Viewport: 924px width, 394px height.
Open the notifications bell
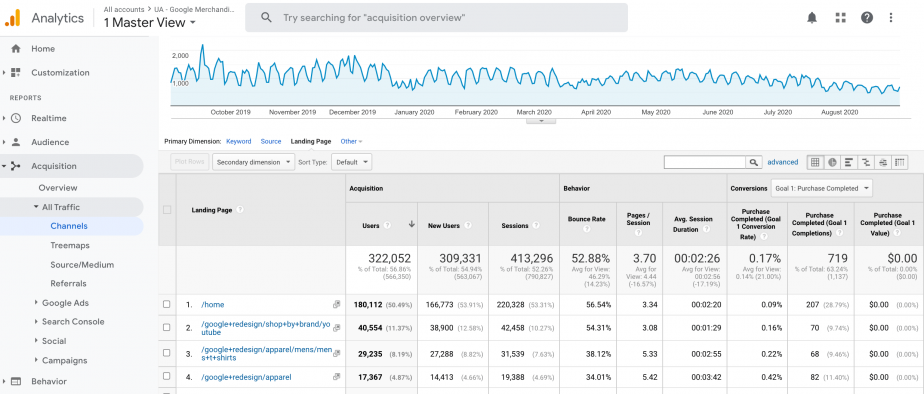[812, 18]
